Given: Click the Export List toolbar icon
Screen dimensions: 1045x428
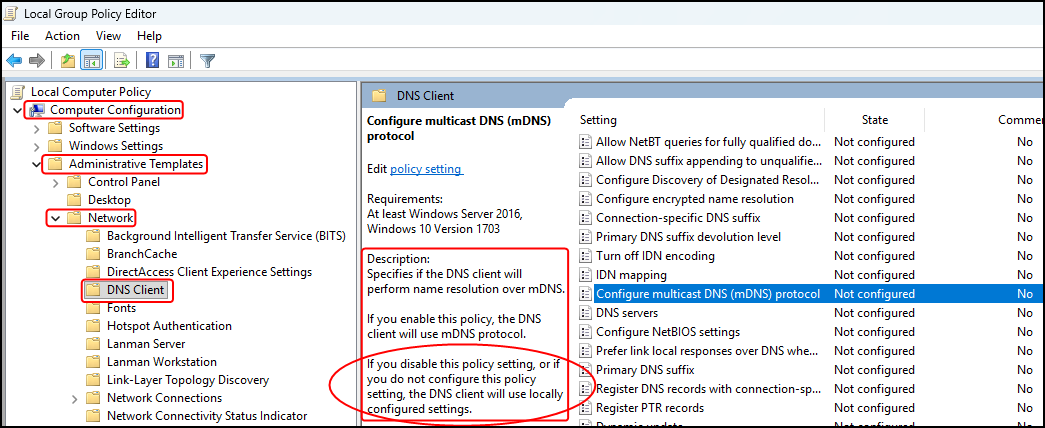Looking at the screenshot, I should [x=122, y=61].
